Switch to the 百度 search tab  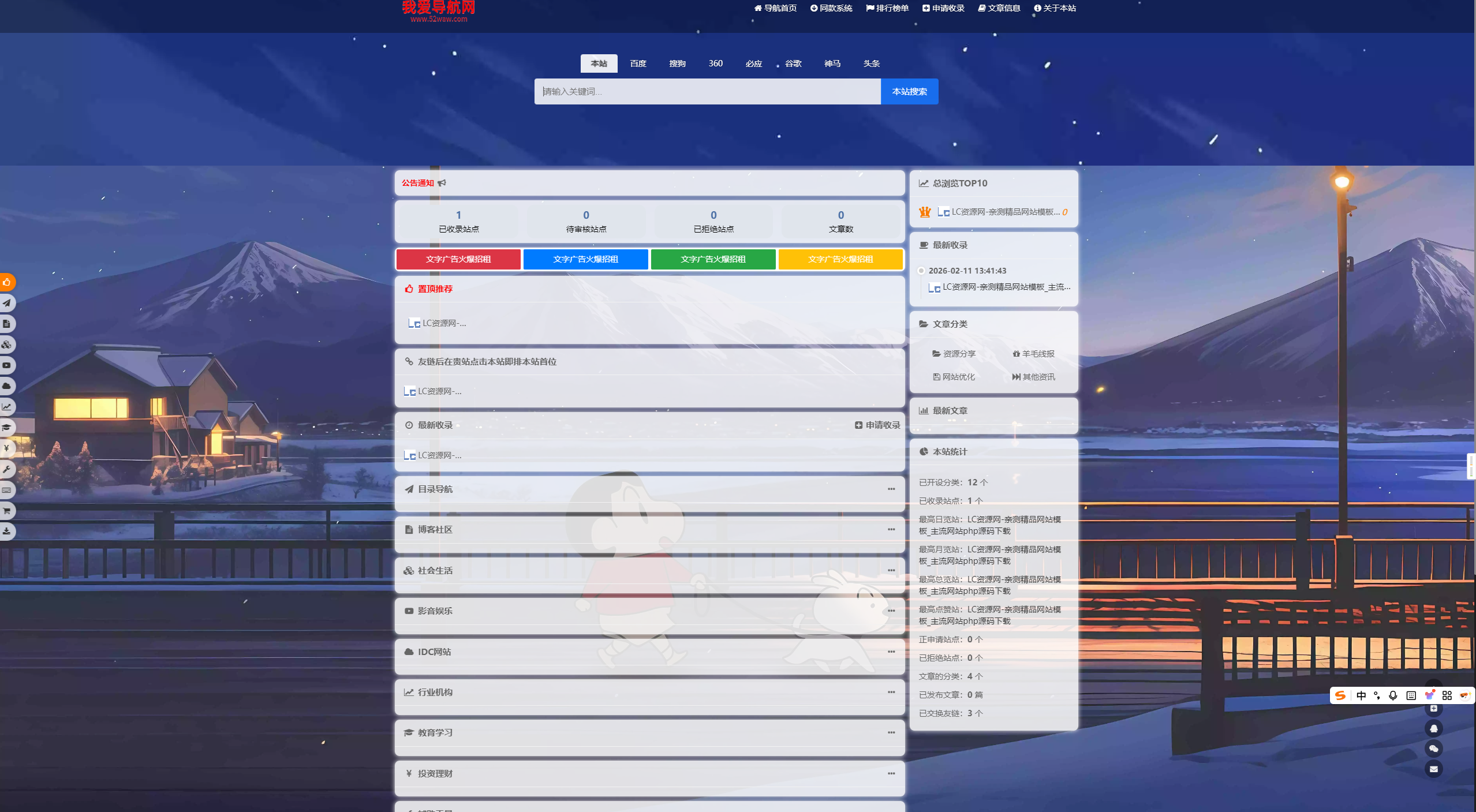tap(638, 63)
